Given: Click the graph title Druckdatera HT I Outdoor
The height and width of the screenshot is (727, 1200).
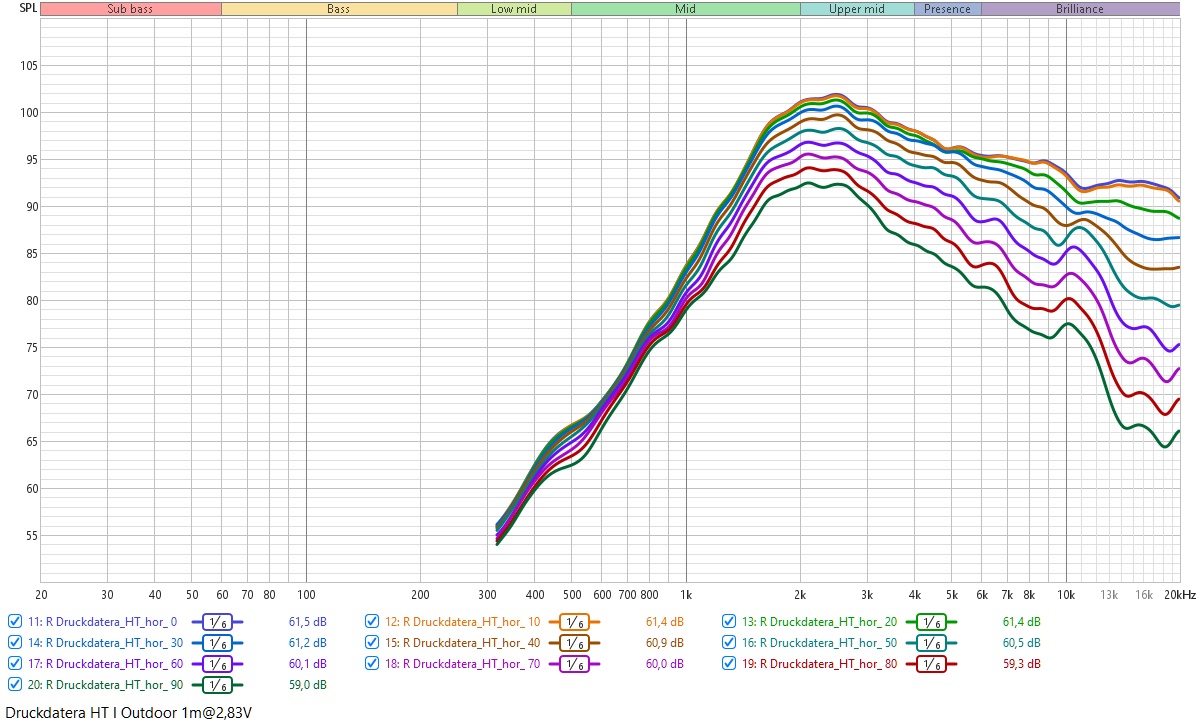Looking at the screenshot, I should (127, 713).
